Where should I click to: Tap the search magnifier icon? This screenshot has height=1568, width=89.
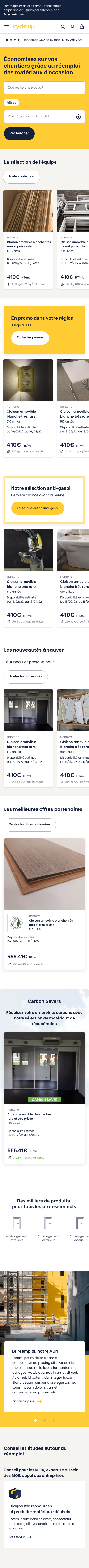click(63, 27)
